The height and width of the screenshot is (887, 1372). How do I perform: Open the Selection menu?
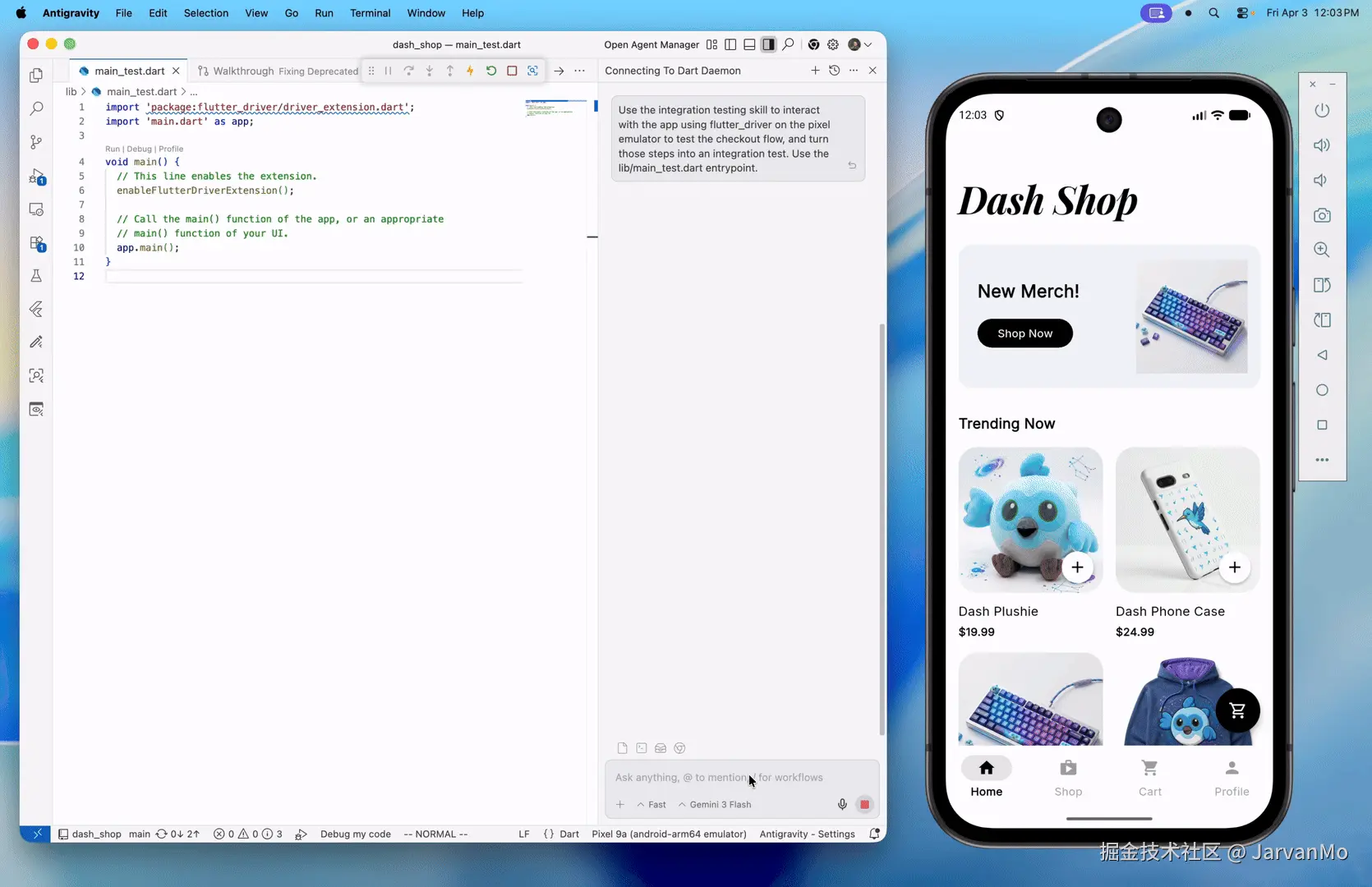tap(206, 13)
